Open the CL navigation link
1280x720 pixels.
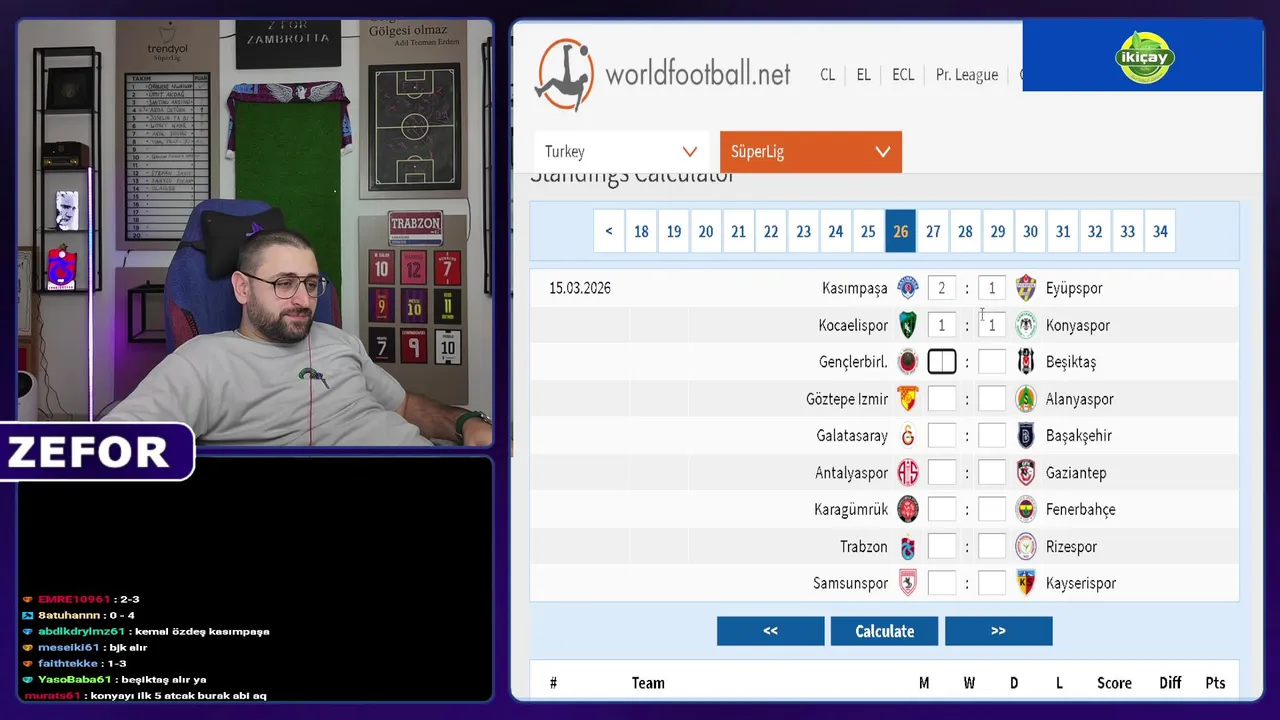827,75
